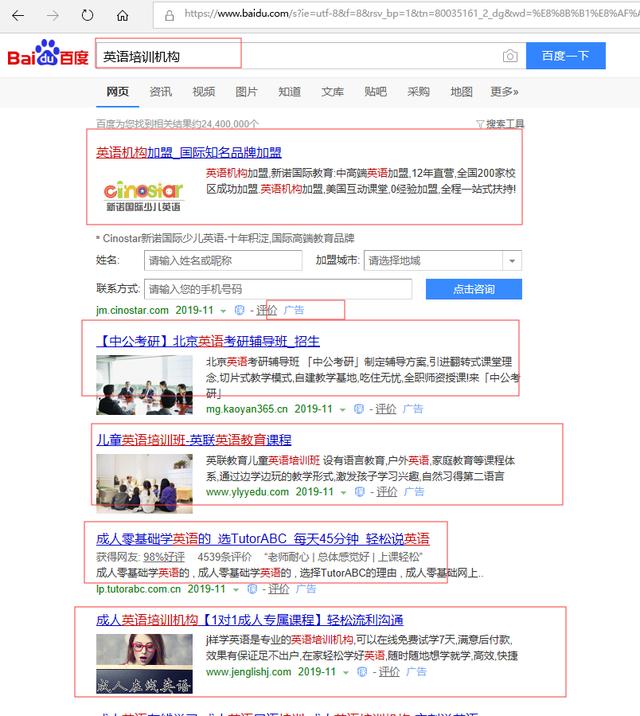Viewport: 640px width, 716px height.
Task: Expand the dropdown arrow after www.ylyyedu.com 2019-11
Action: tap(343, 493)
